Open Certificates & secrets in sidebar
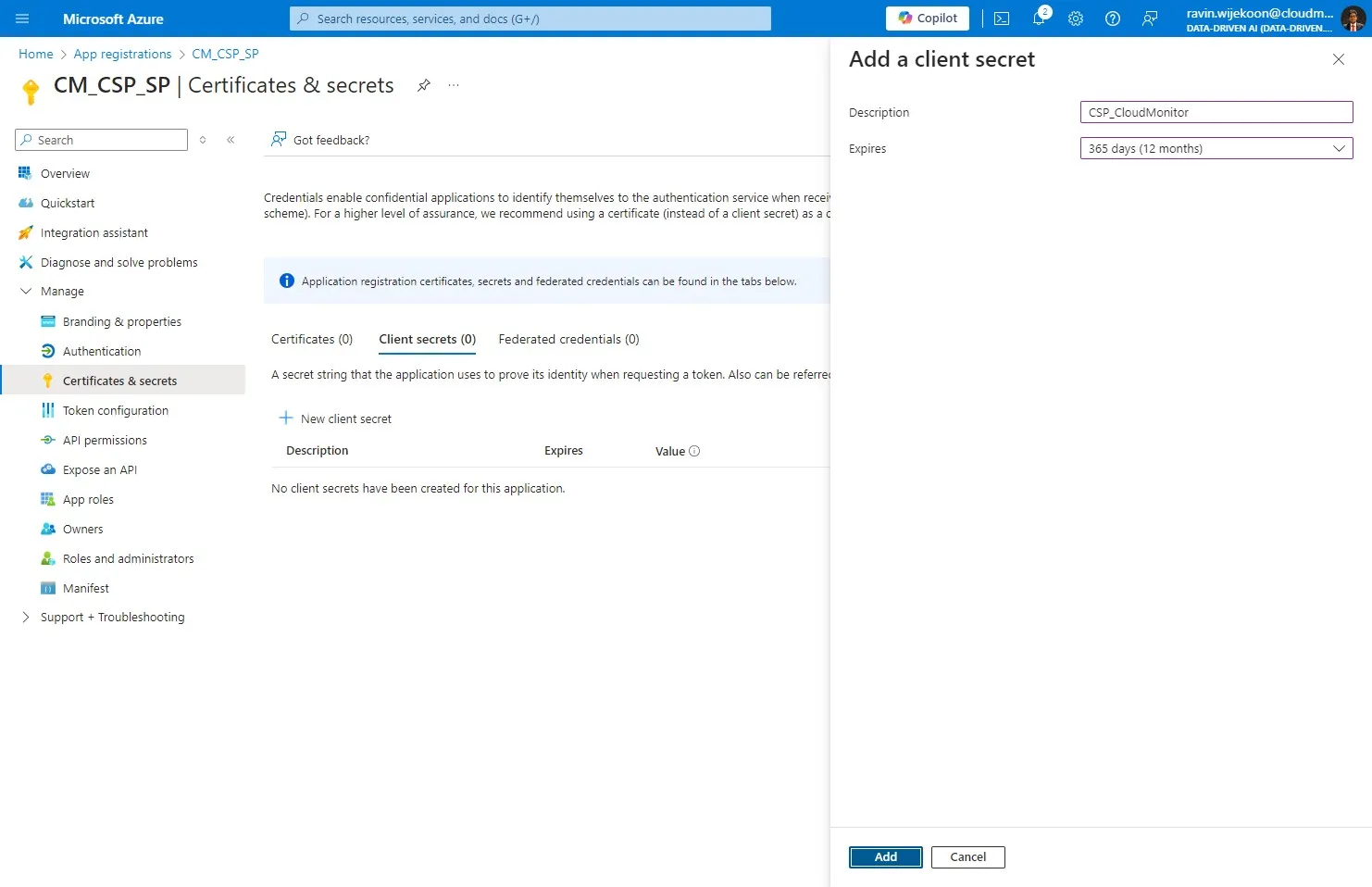The height and width of the screenshot is (887, 1372). tap(124, 381)
